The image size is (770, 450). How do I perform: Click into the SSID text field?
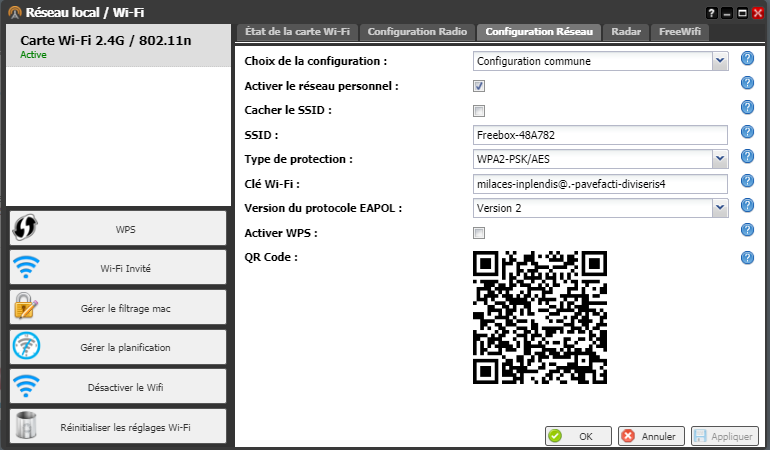click(x=600, y=135)
